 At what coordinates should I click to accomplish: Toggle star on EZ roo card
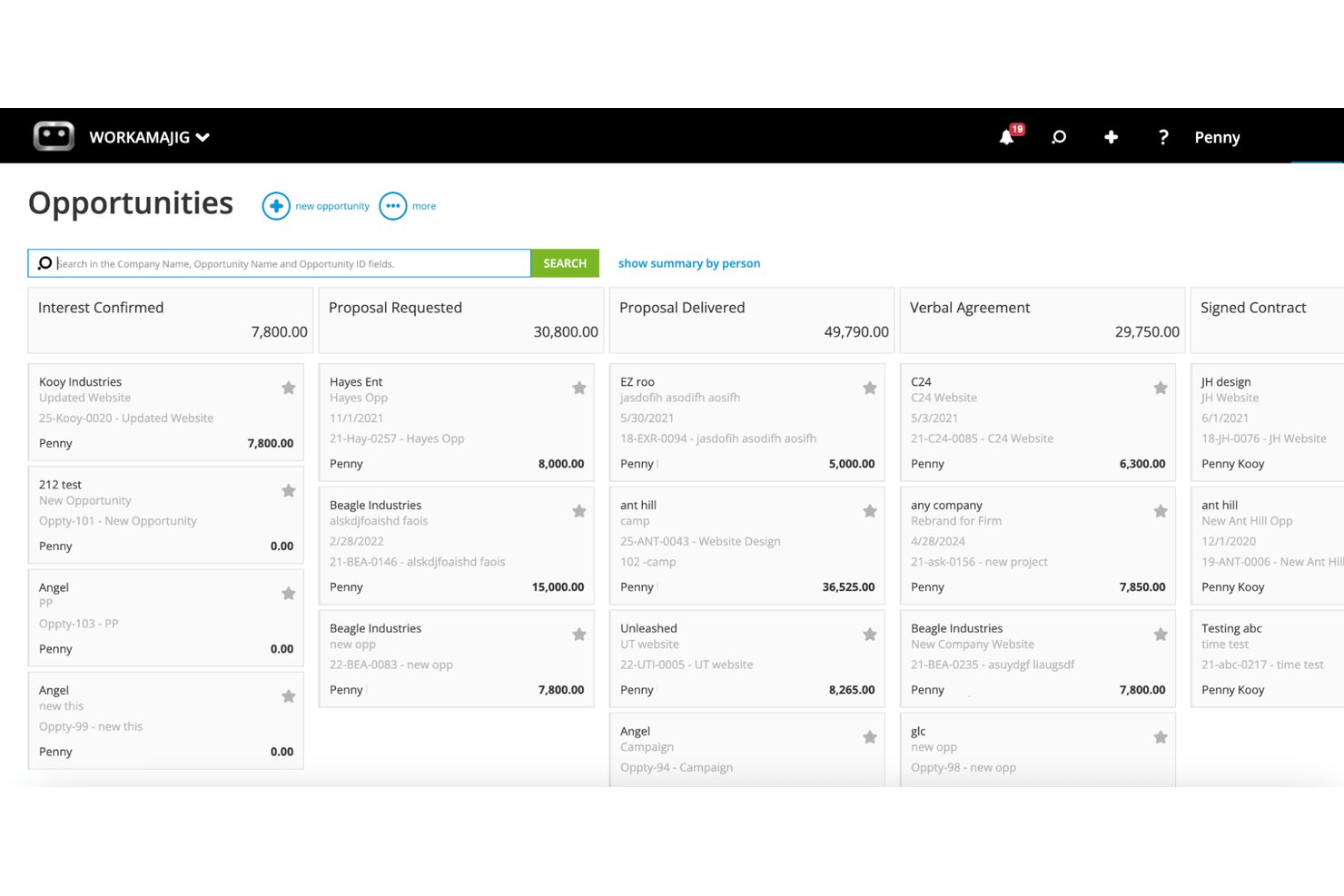point(870,389)
